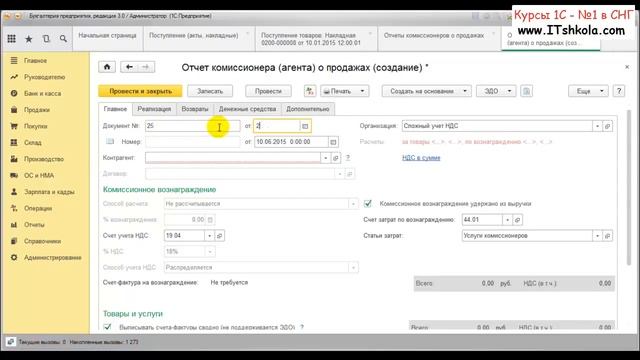Open the Контрагент record icon
Viewport: 640px width, 360px height.
[336, 158]
